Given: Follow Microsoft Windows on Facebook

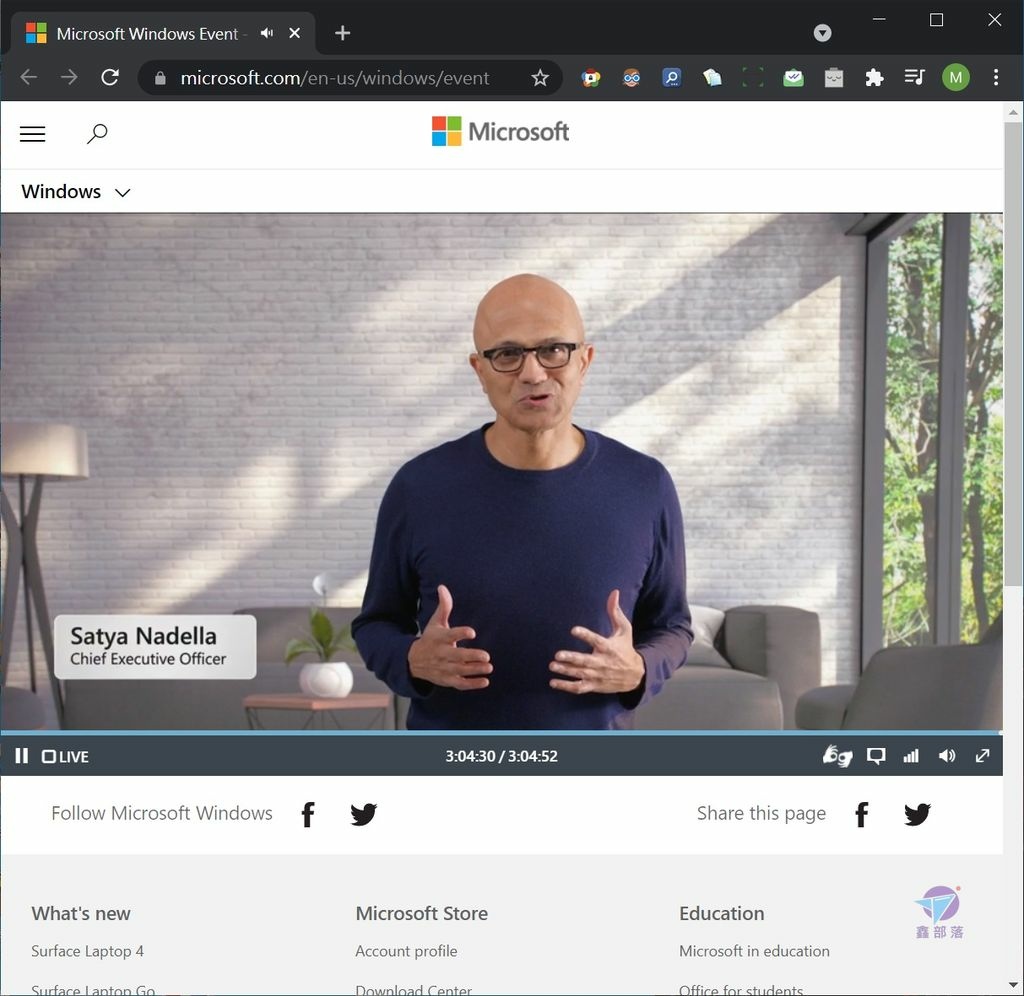Looking at the screenshot, I should coord(308,814).
